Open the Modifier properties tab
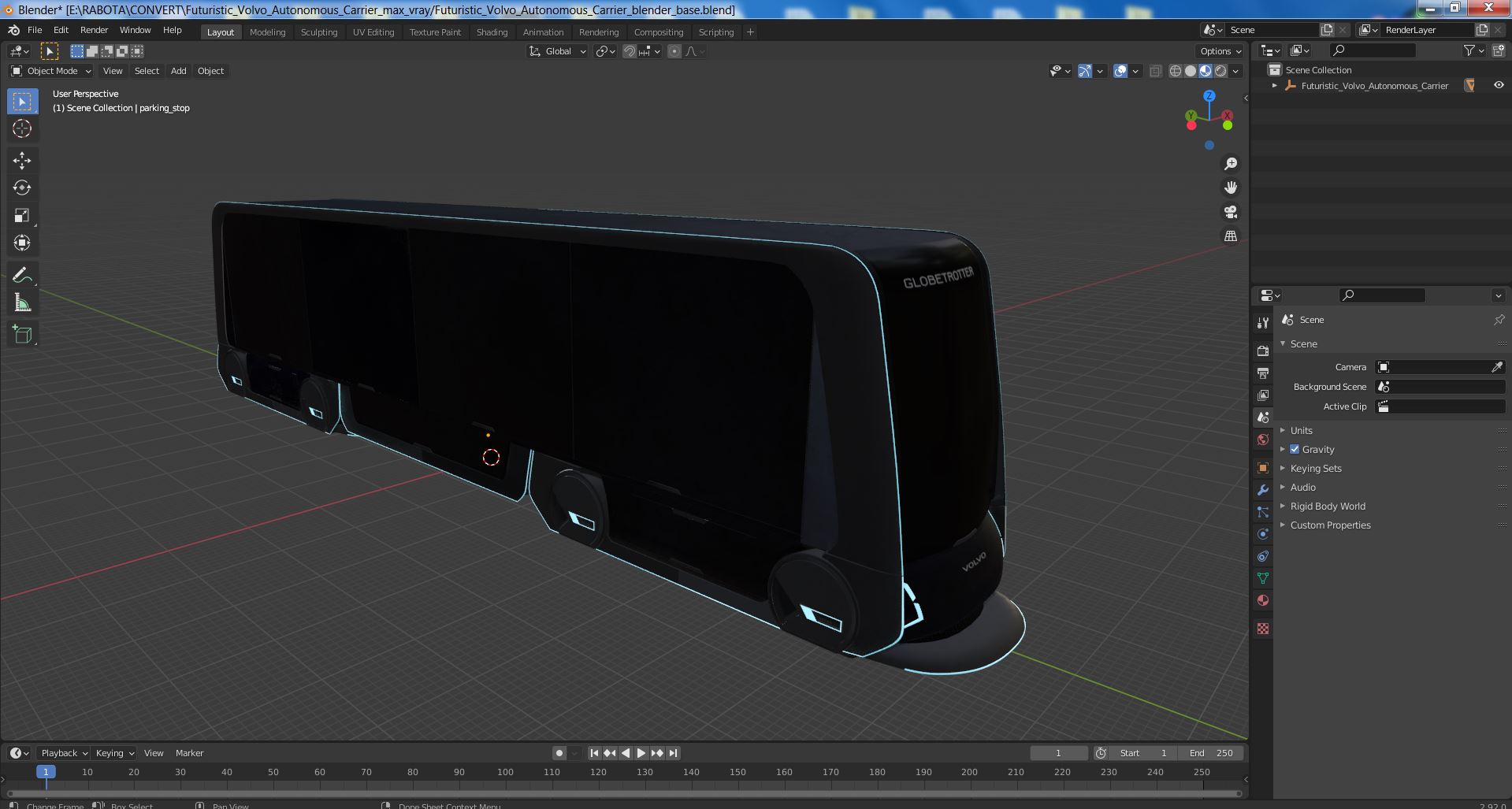1512x809 pixels. point(1263,490)
